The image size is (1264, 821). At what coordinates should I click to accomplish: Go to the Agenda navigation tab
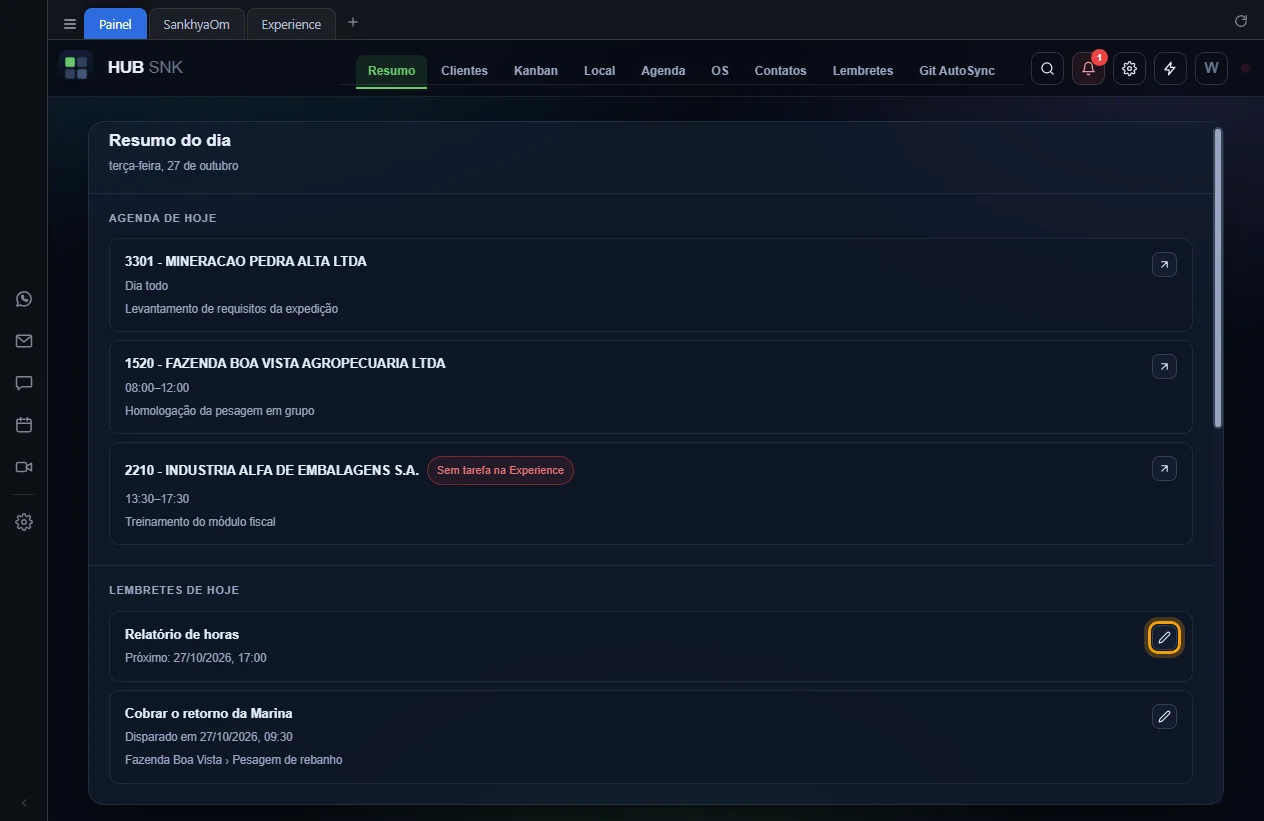(x=663, y=71)
